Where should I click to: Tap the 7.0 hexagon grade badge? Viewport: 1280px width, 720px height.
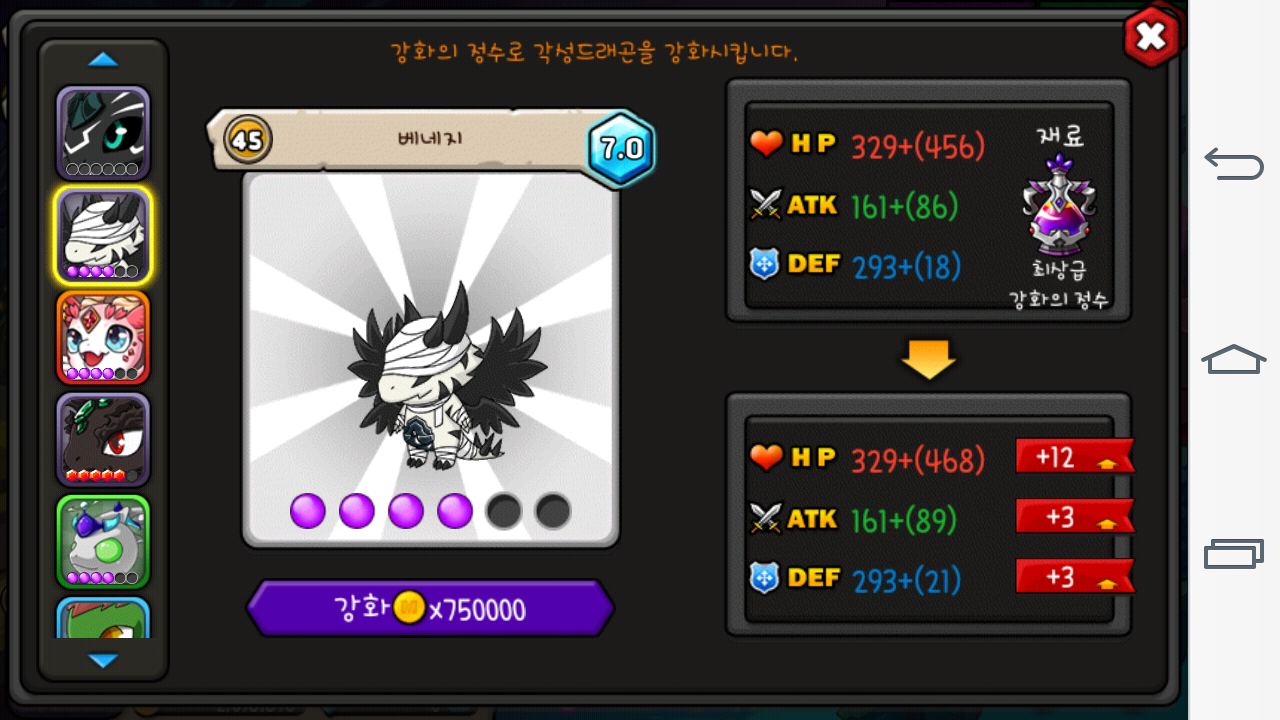(620, 149)
